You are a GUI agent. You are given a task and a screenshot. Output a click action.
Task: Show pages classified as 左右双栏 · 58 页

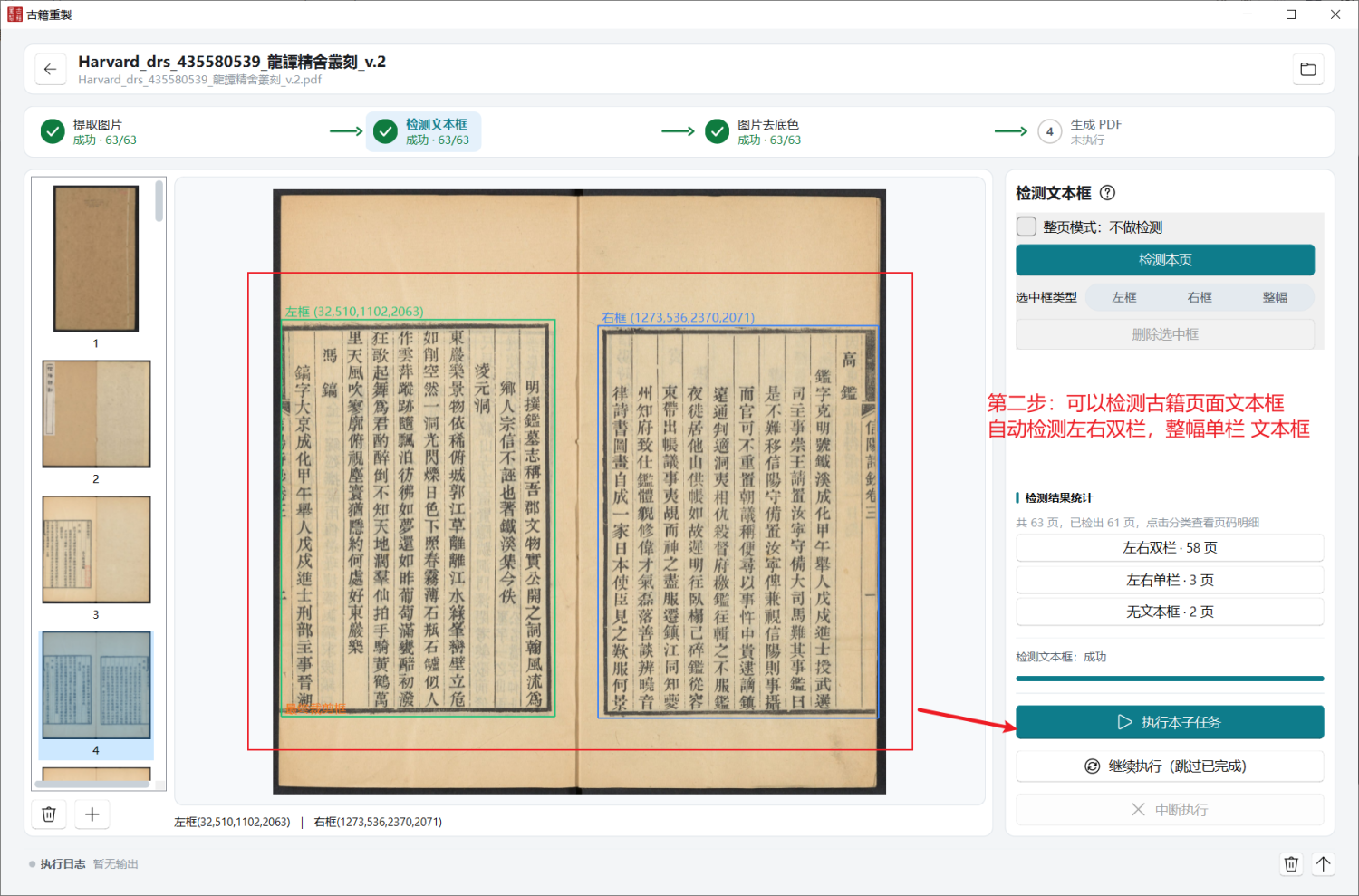[x=1170, y=548]
